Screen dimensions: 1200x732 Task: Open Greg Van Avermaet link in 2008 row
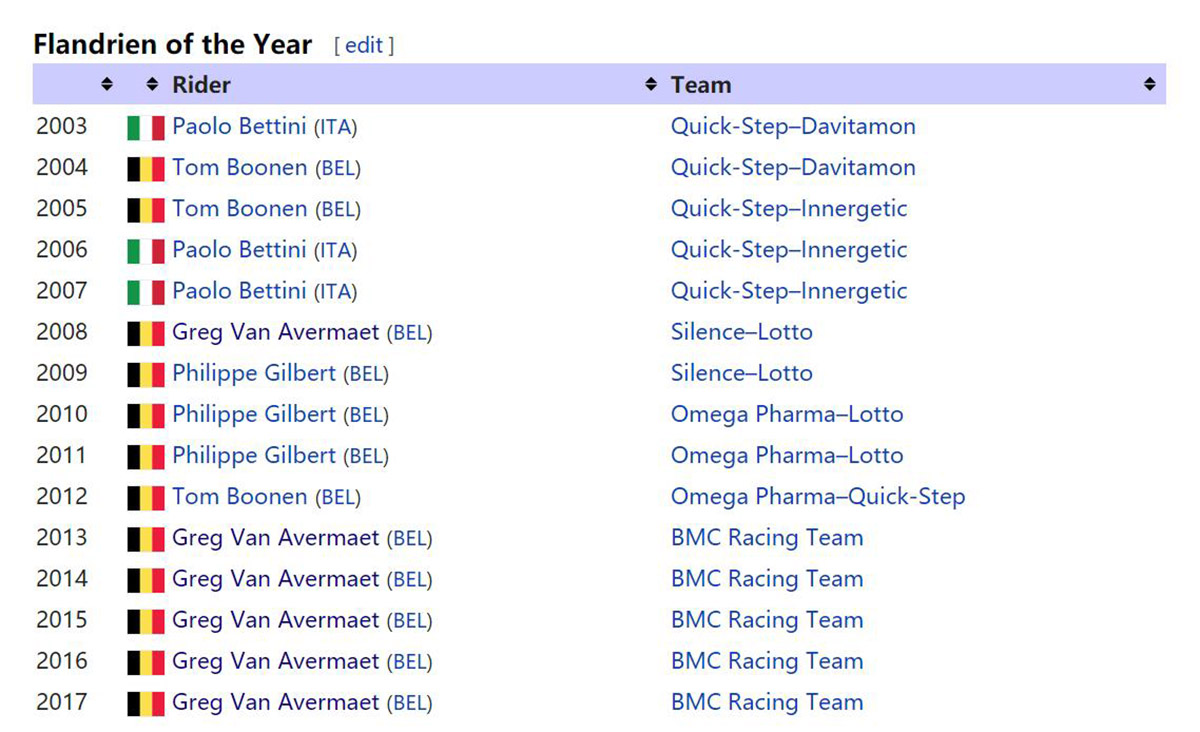click(275, 332)
